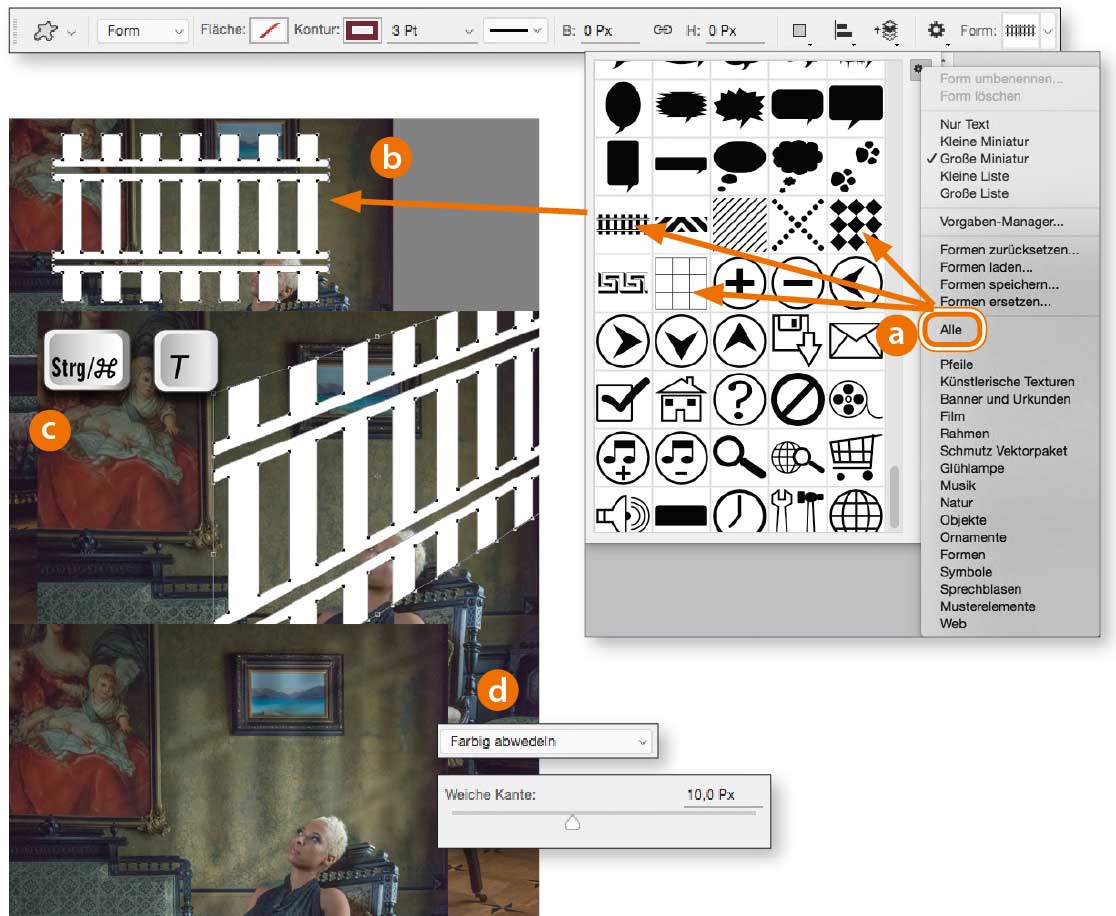Select the up arrow circle shape
This screenshot has width=1116, height=916.
pyautogui.click(x=739, y=342)
